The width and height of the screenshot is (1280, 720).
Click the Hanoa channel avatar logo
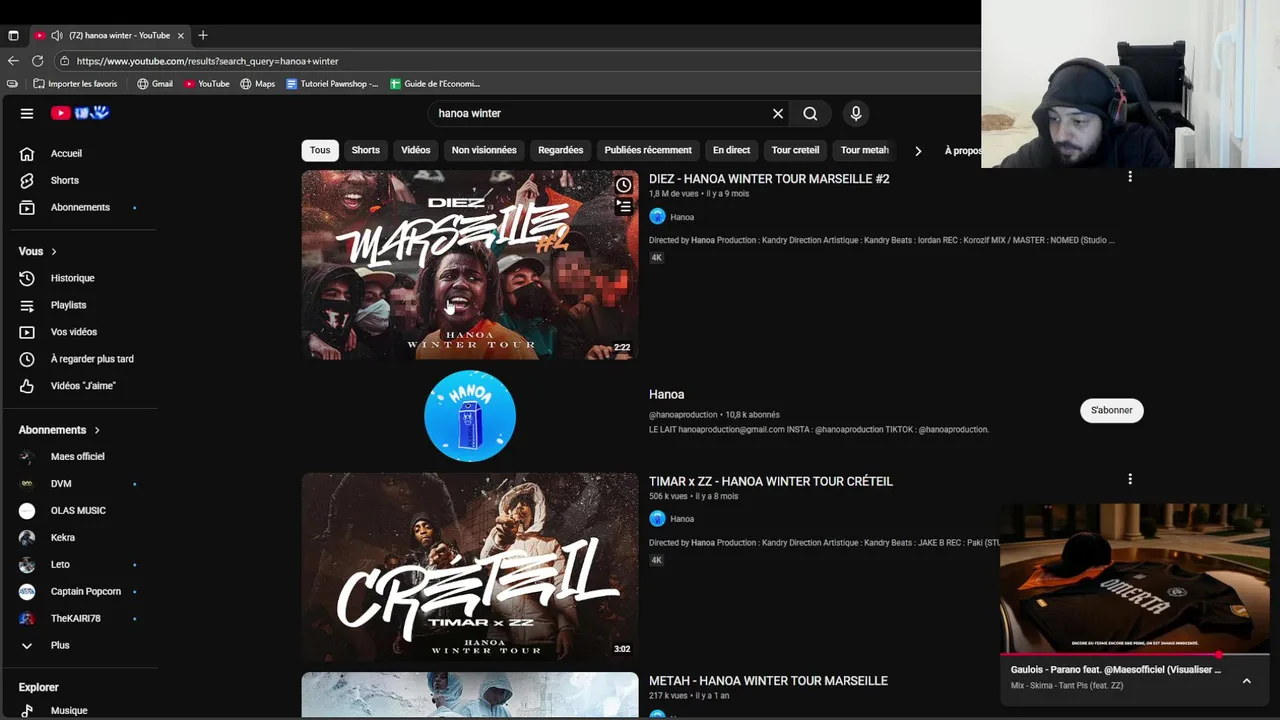tap(470, 416)
